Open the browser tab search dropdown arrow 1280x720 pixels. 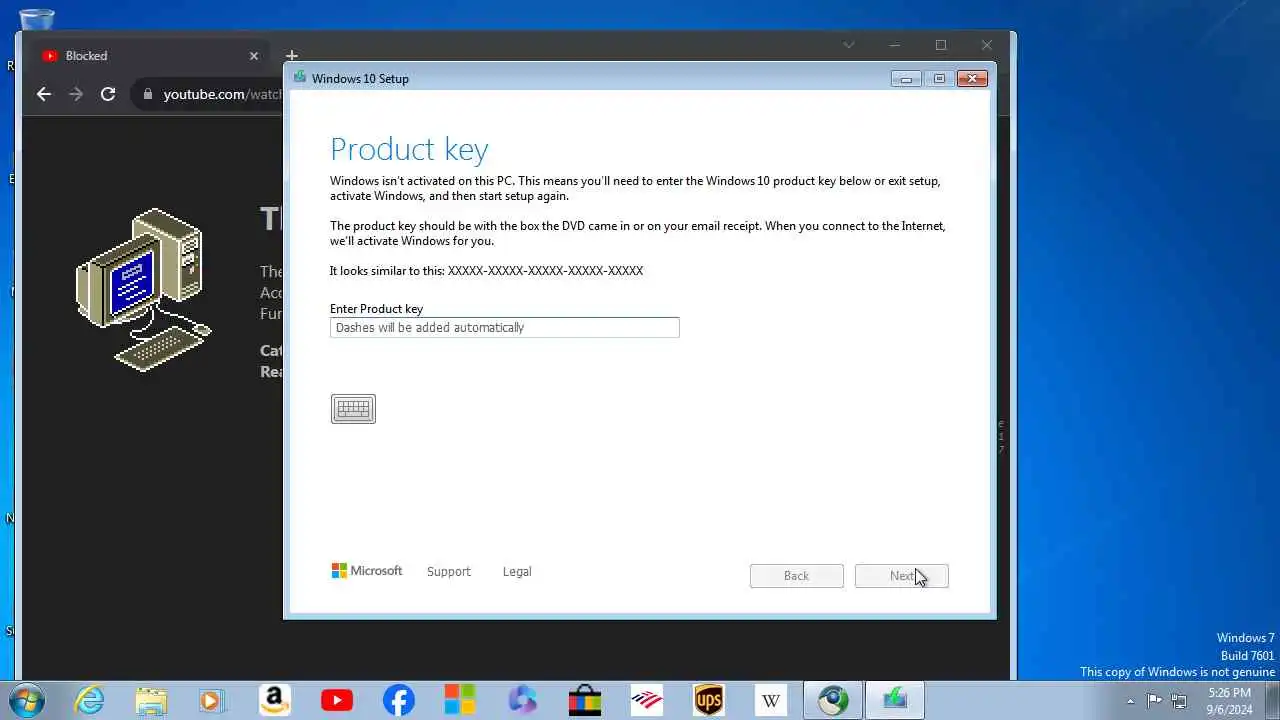[x=848, y=45]
